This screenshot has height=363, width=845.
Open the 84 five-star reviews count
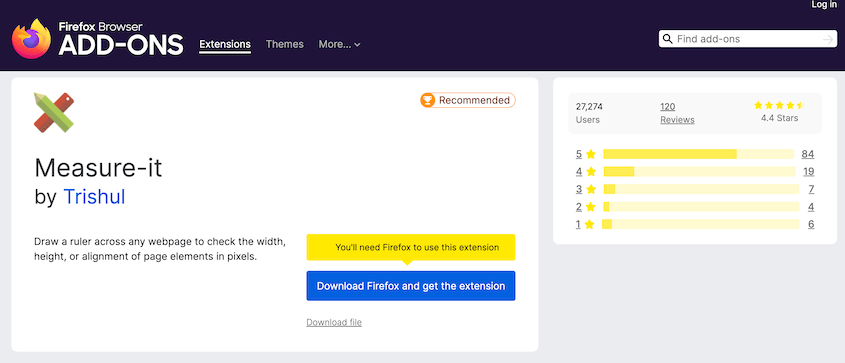coord(807,154)
